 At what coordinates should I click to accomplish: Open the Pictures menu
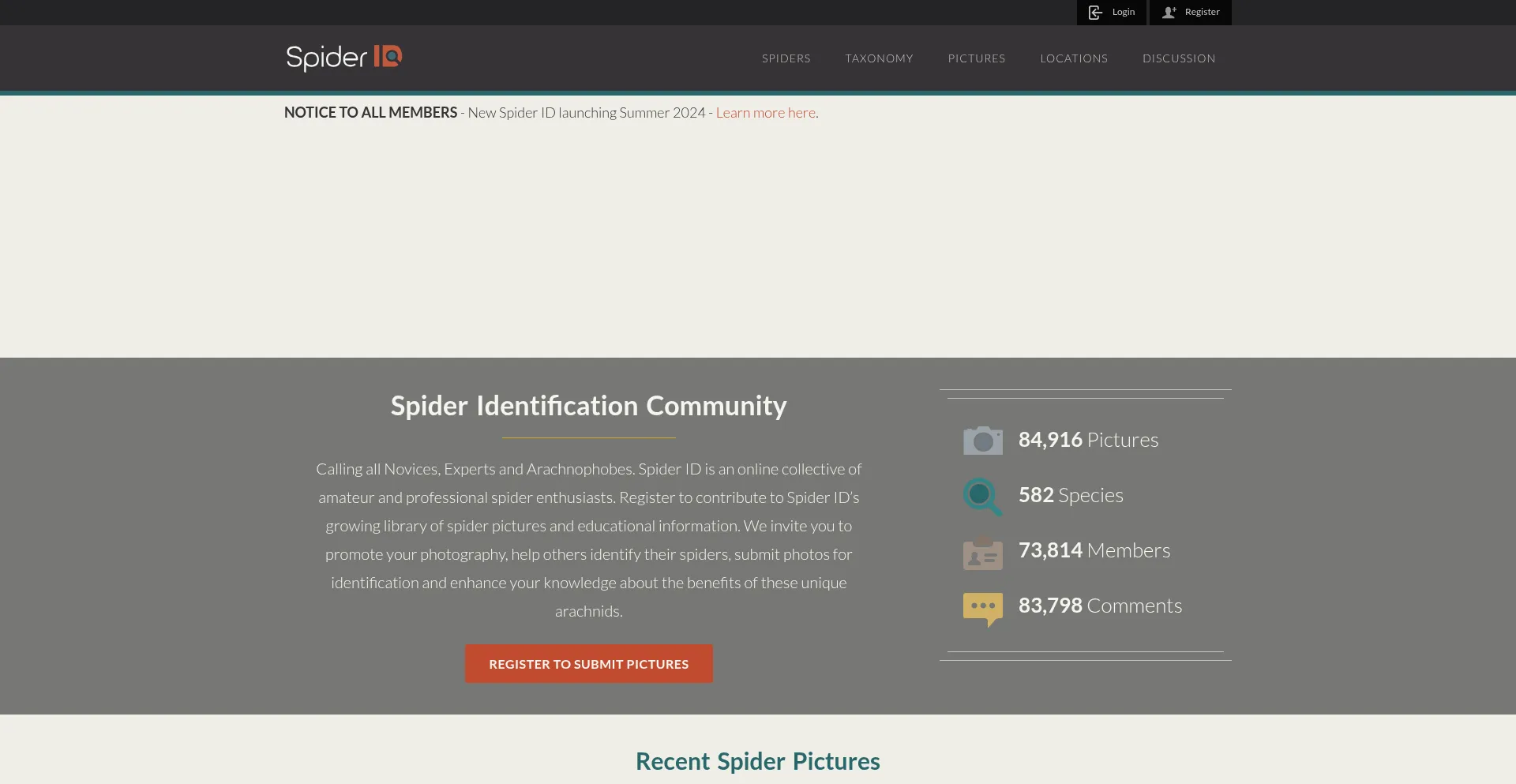[977, 58]
